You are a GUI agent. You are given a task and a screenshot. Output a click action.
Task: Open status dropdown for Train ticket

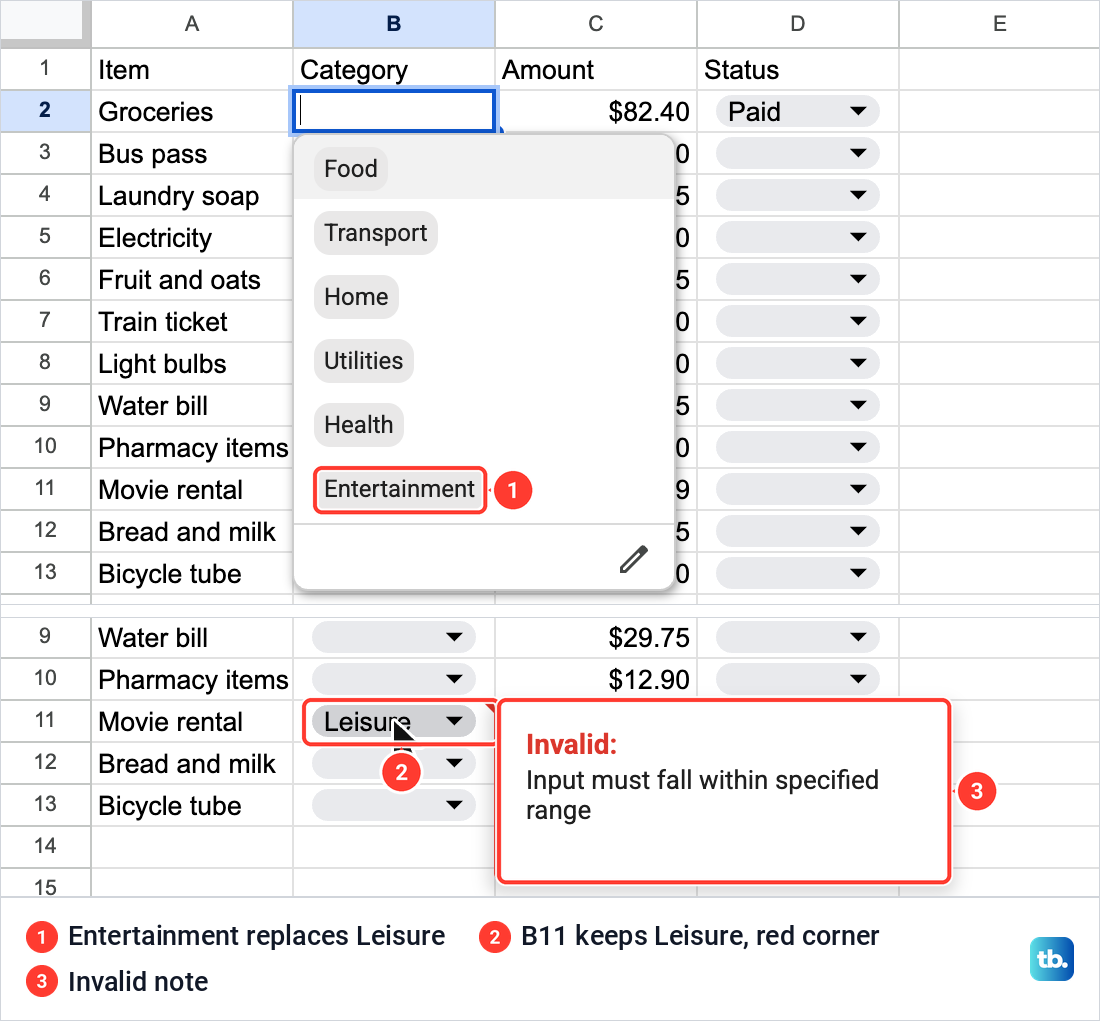point(797,321)
